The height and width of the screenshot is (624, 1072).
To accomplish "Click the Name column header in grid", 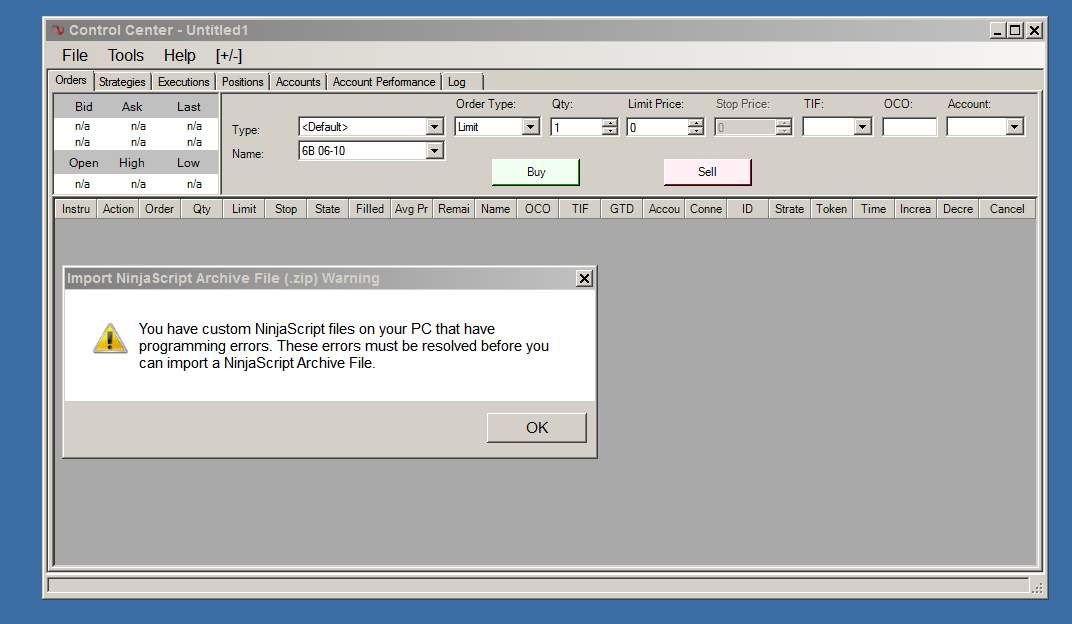I will click(496, 209).
